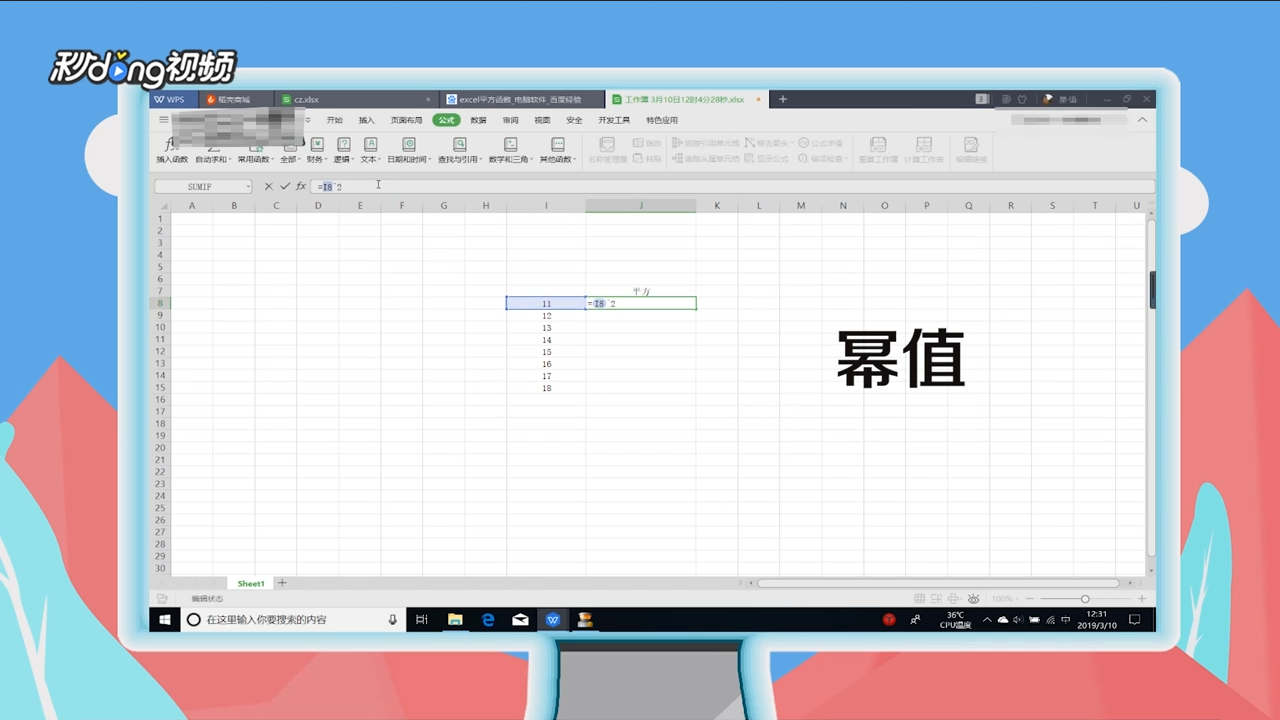Open File Explorer from the taskbar
Viewport: 1280px width, 720px height.
coord(455,620)
